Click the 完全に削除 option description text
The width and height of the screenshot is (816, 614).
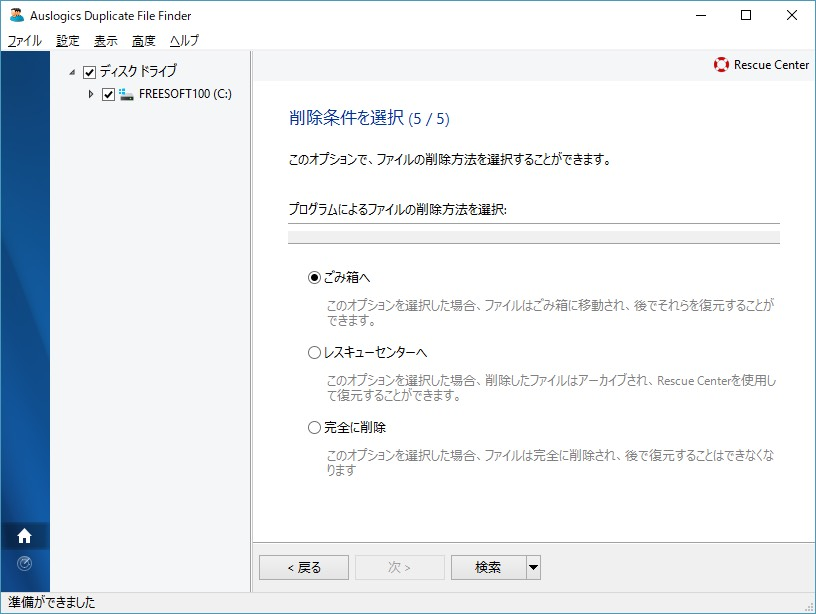[x=550, y=462]
